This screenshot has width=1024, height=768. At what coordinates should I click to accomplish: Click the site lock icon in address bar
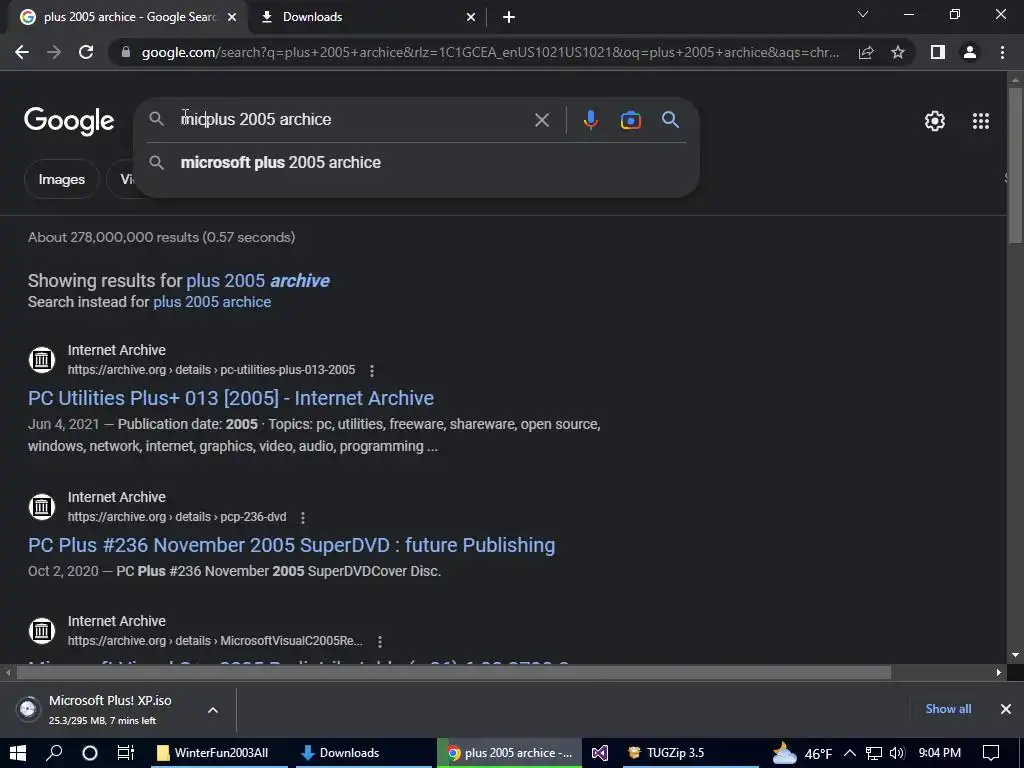126,52
